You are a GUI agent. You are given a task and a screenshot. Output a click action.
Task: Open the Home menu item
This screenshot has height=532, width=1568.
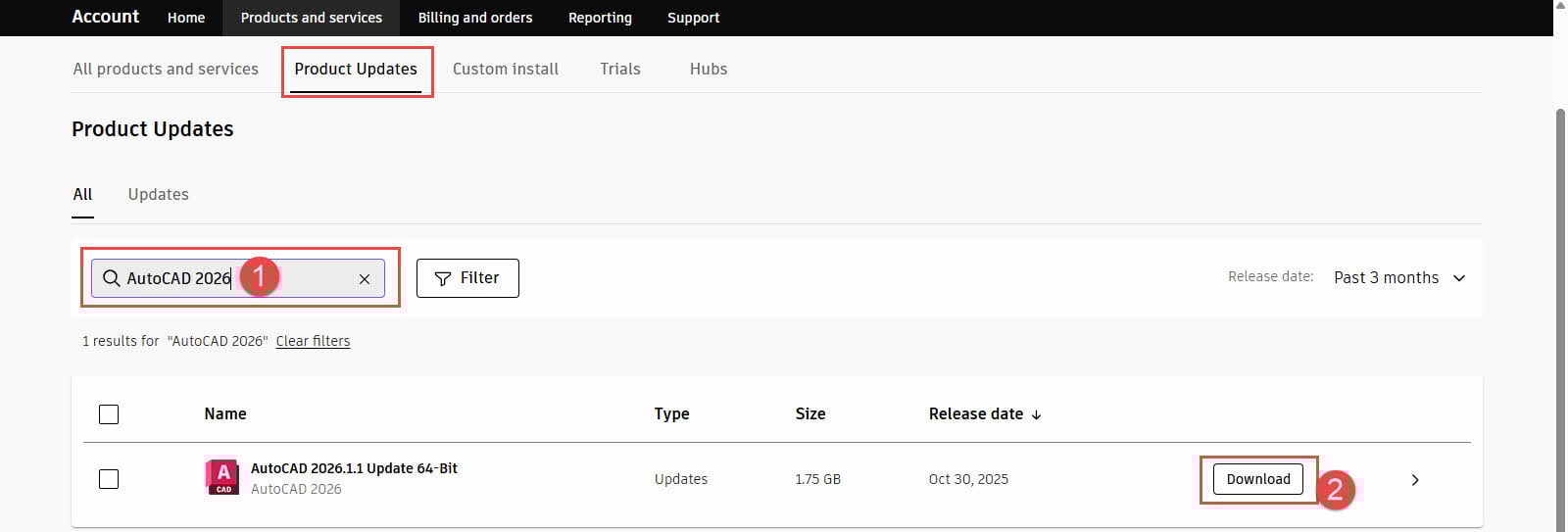click(186, 18)
